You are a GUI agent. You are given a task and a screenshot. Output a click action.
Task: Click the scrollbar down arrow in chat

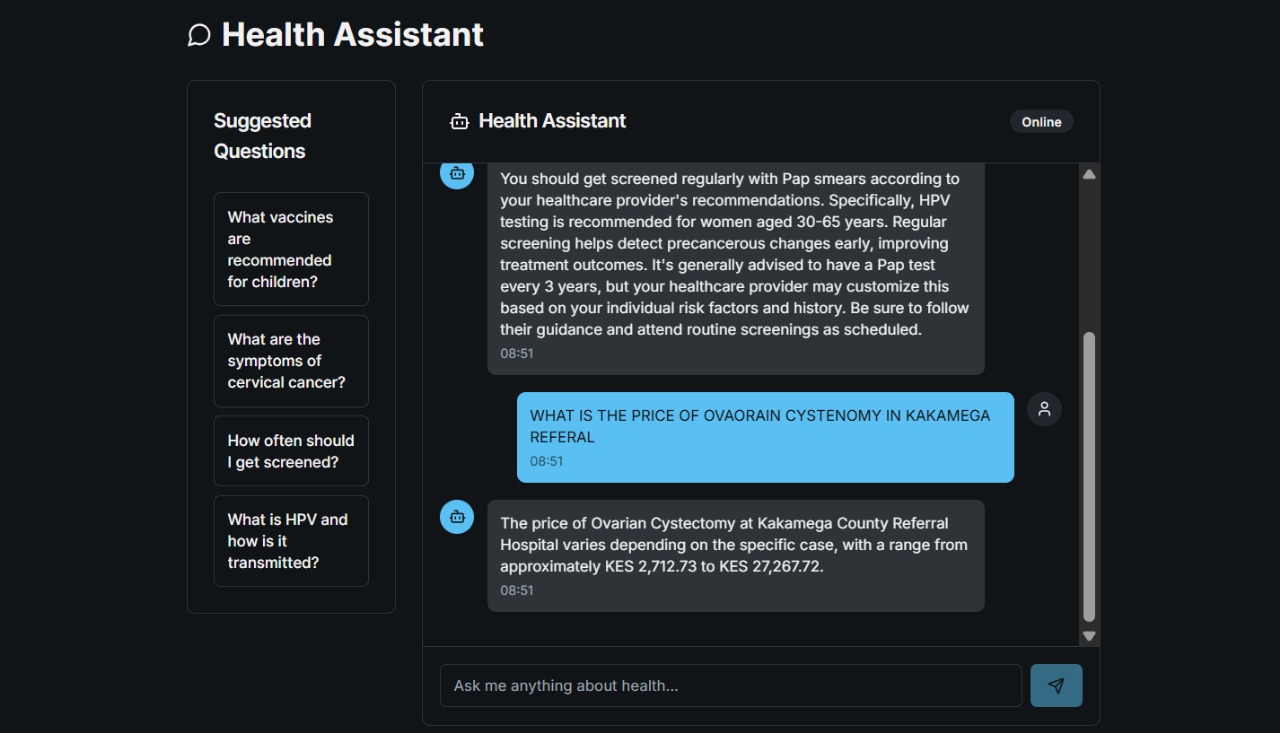click(1089, 636)
